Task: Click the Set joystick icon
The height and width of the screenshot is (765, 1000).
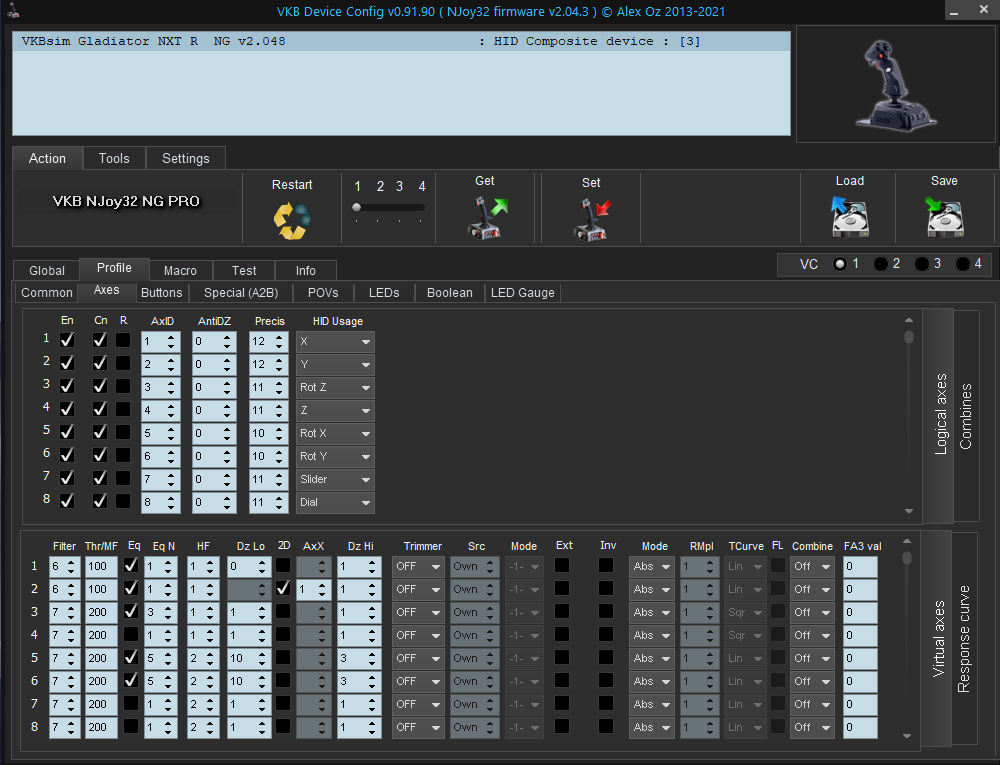Action: pyautogui.click(x=591, y=218)
